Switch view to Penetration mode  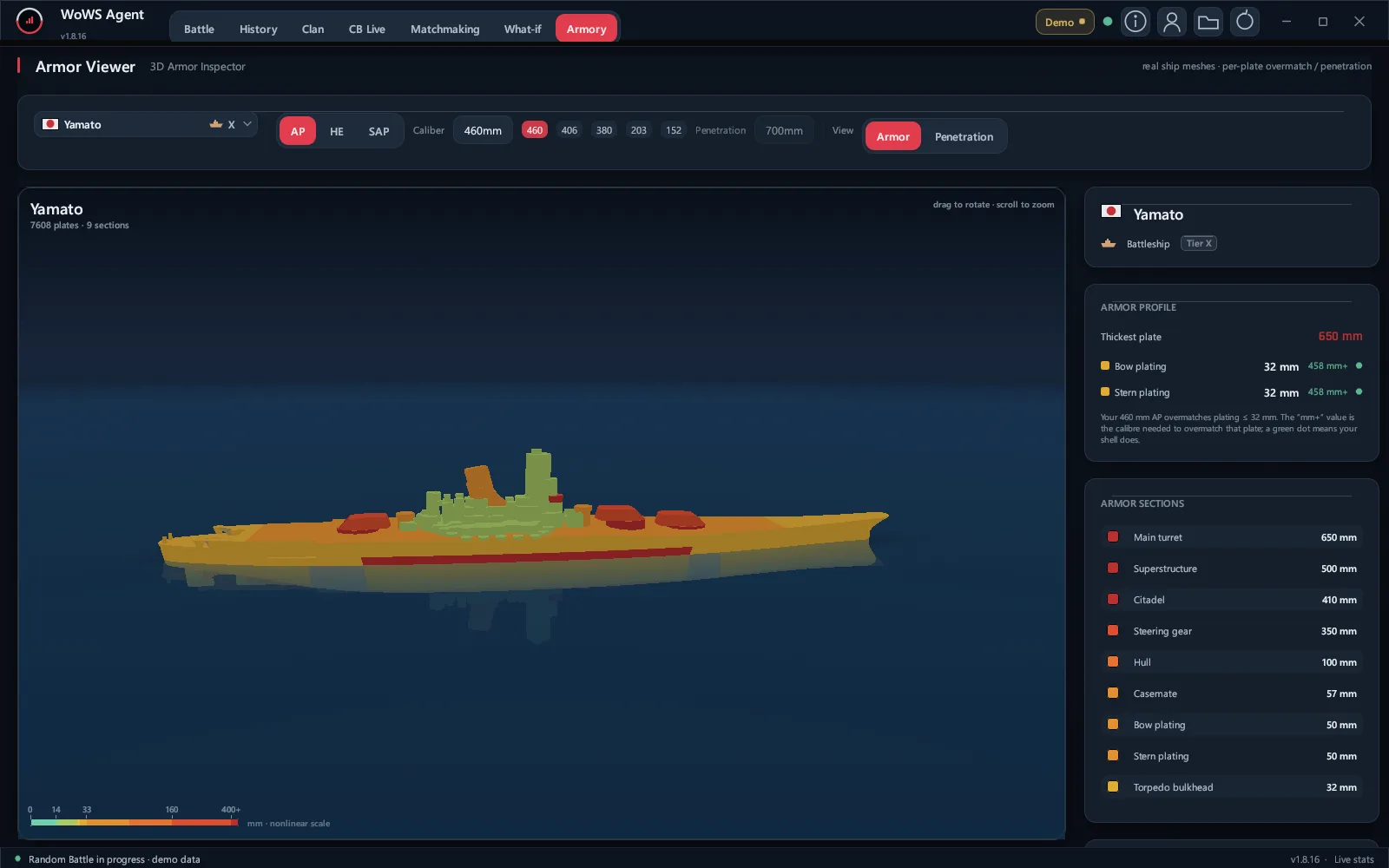964,136
